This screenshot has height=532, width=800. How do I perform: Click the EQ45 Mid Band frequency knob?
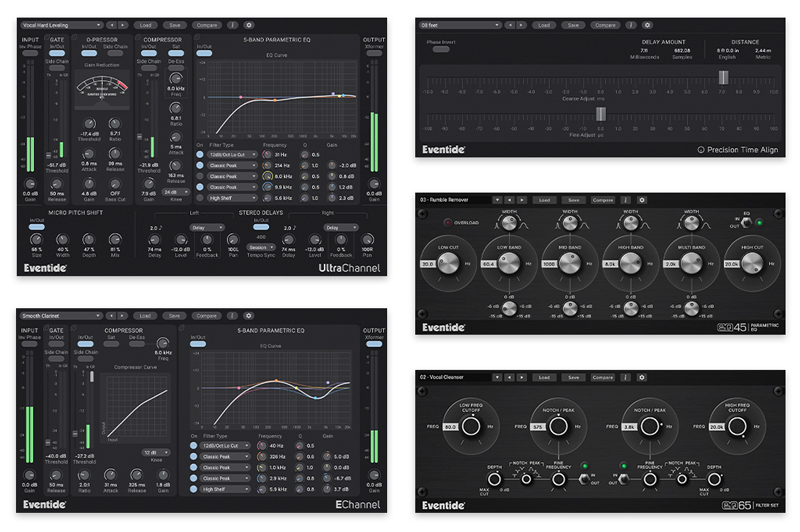[x=570, y=264]
